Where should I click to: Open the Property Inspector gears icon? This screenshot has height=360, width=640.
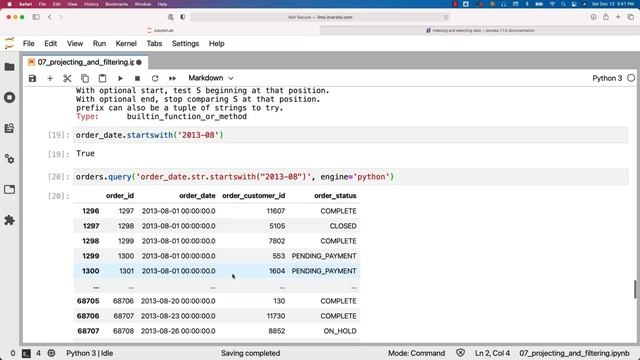click(x=9, y=159)
